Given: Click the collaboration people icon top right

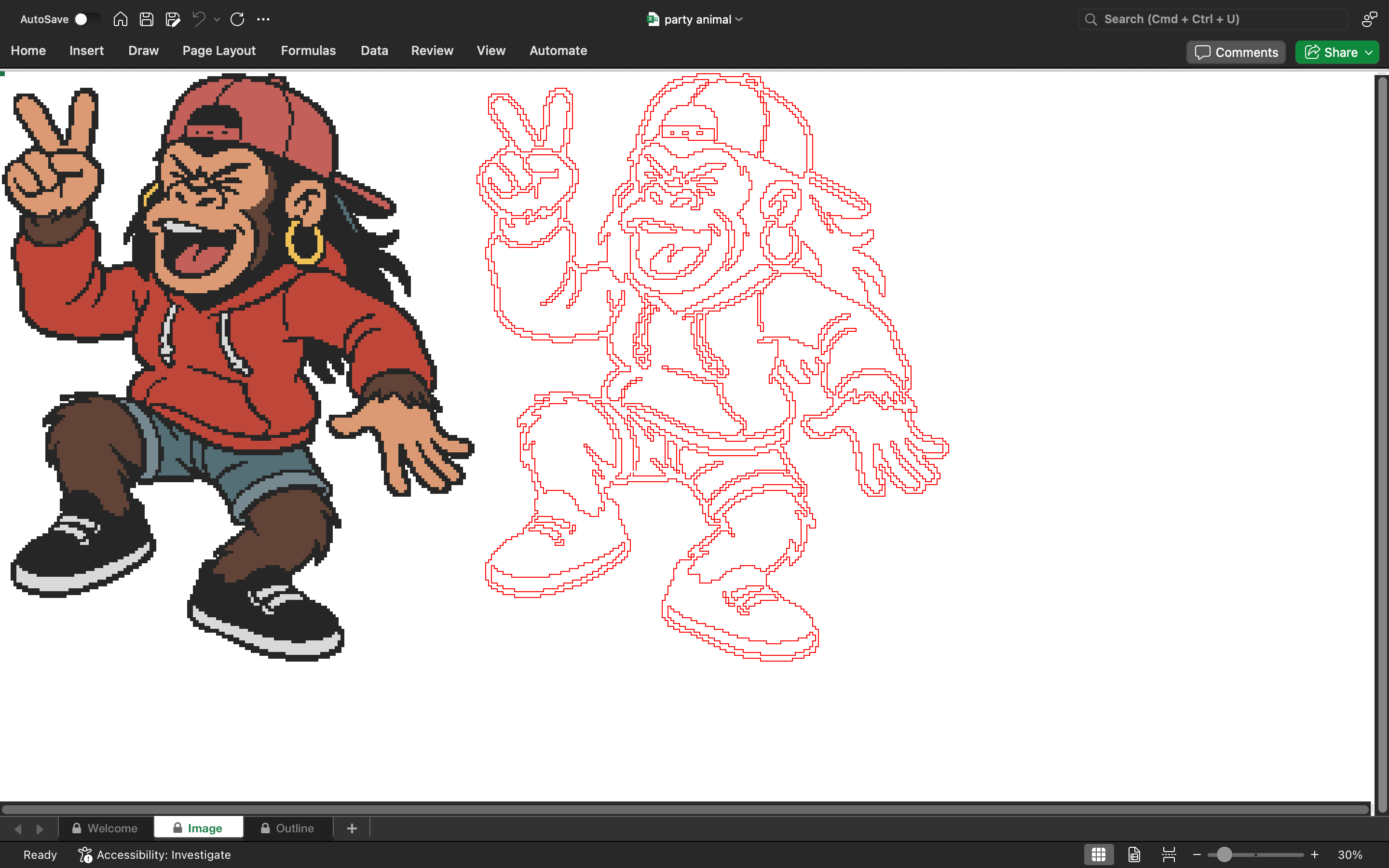Looking at the screenshot, I should 1369,19.
